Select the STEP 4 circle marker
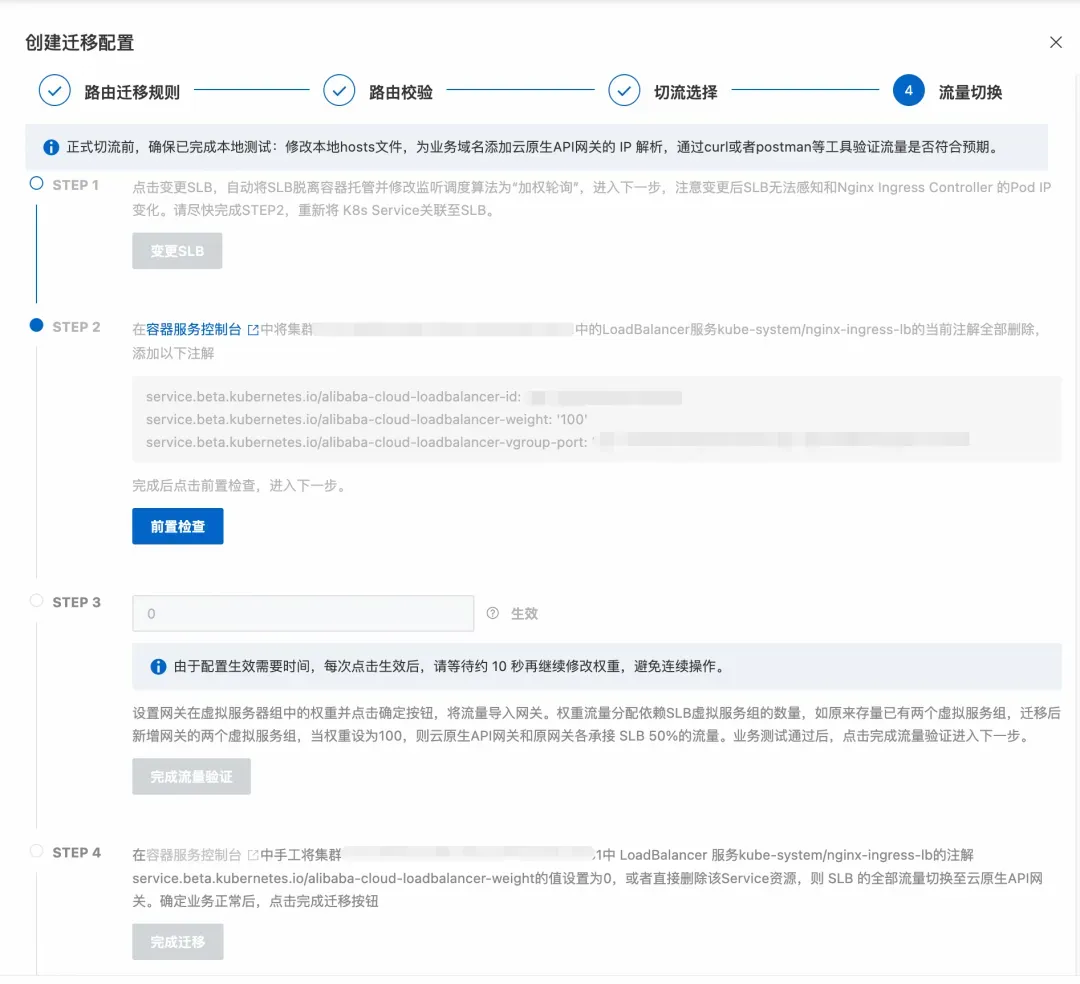 pyautogui.click(x=37, y=851)
